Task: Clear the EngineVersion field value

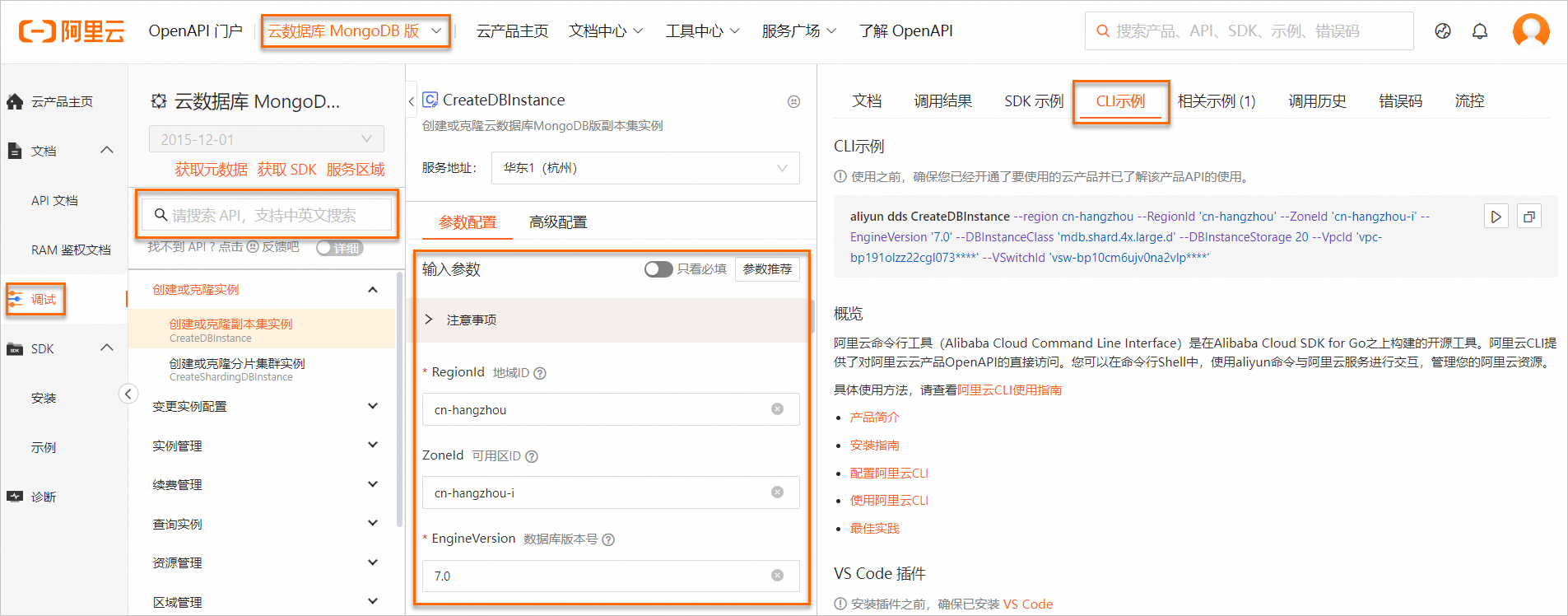Action: [x=777, y=576]
